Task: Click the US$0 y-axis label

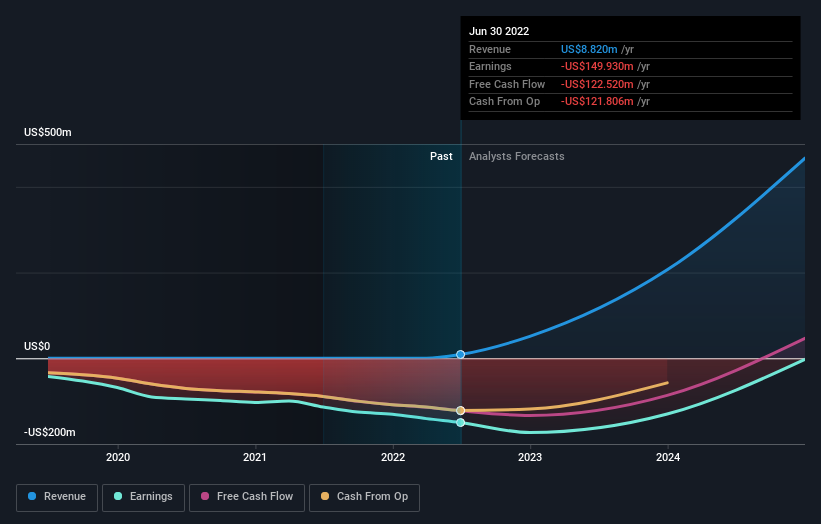Action: coord(37,346)
